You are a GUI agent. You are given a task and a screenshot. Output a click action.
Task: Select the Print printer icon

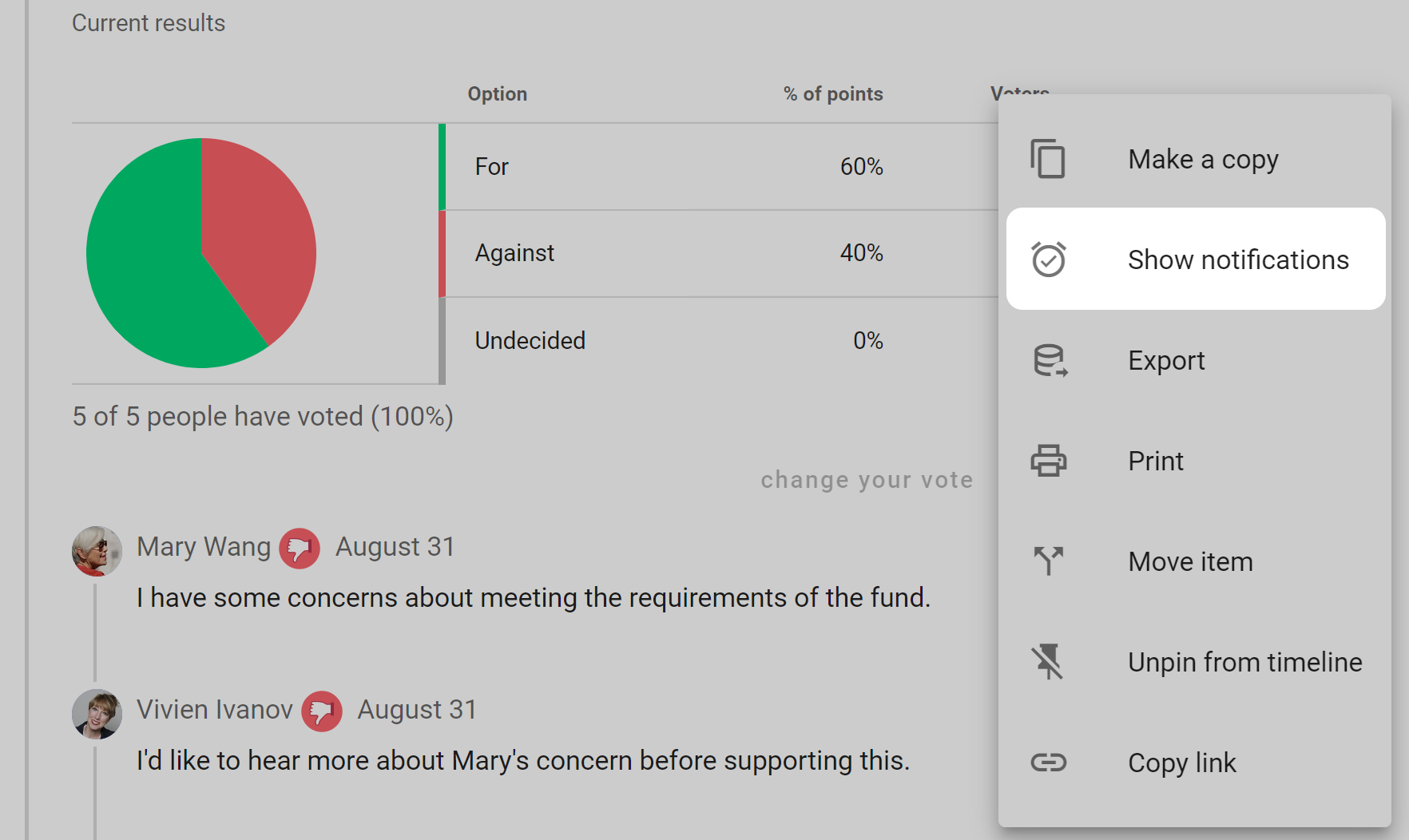point(1049,461)
